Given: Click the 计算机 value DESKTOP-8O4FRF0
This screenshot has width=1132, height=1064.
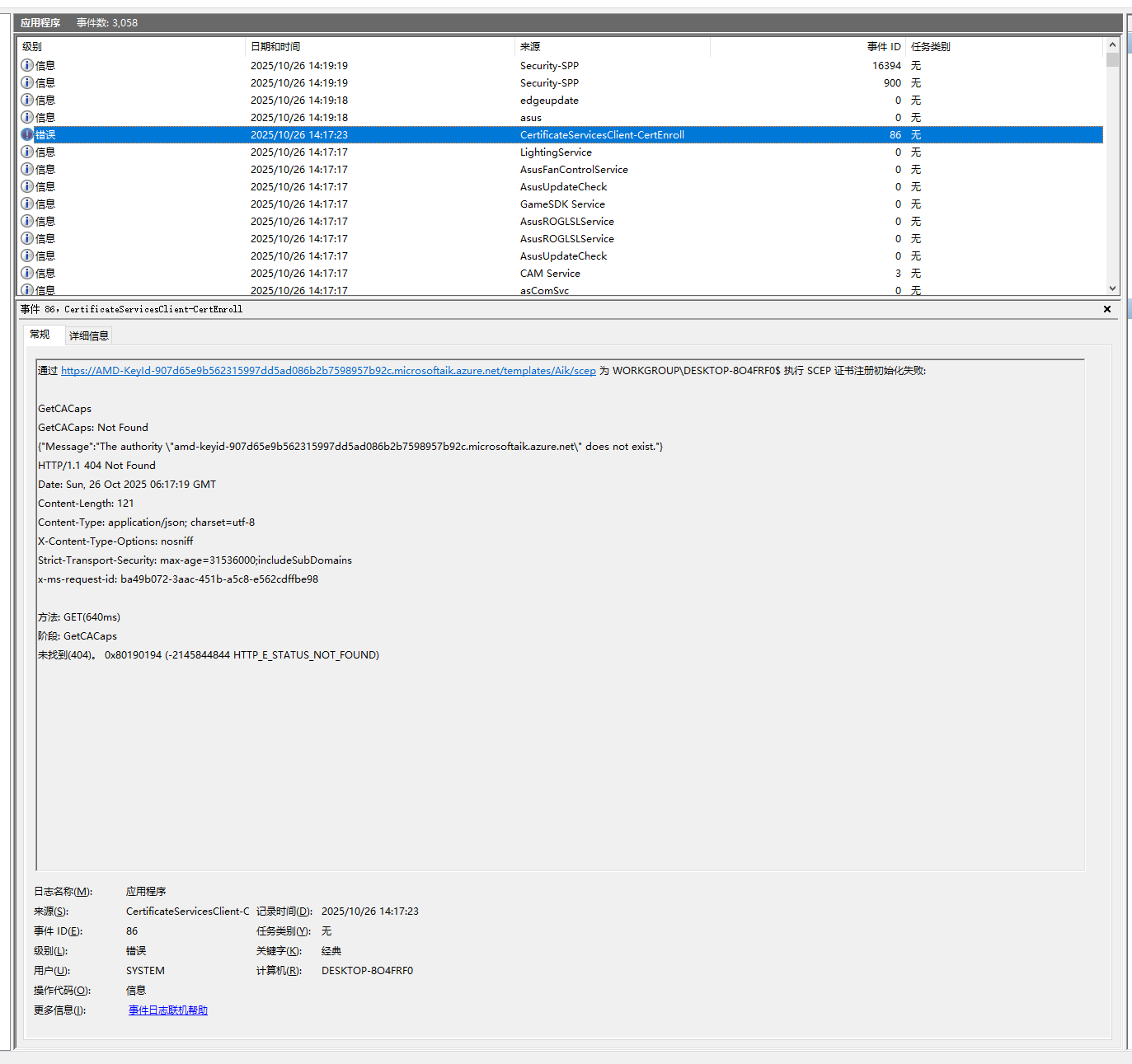Looking at the screenshot, I should pos(367,971).
